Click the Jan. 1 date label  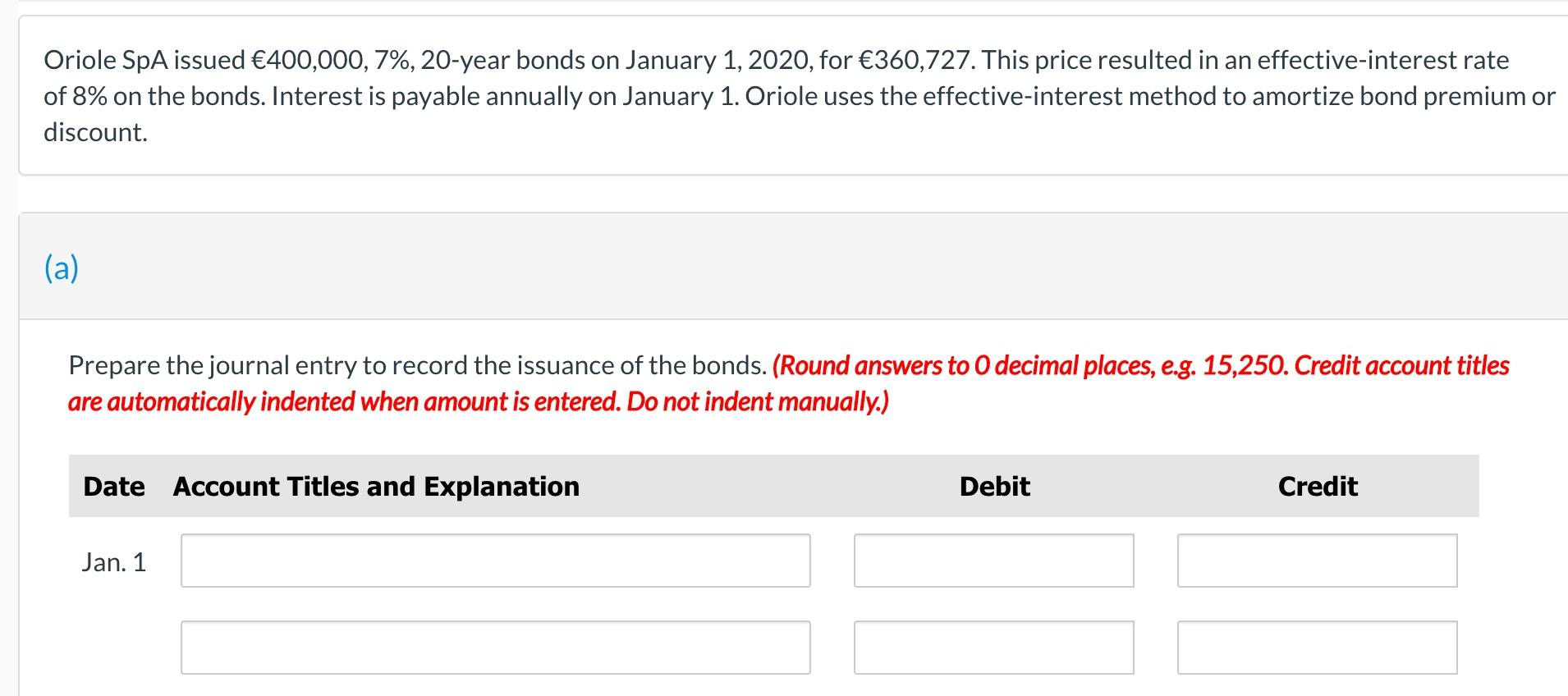114,562
